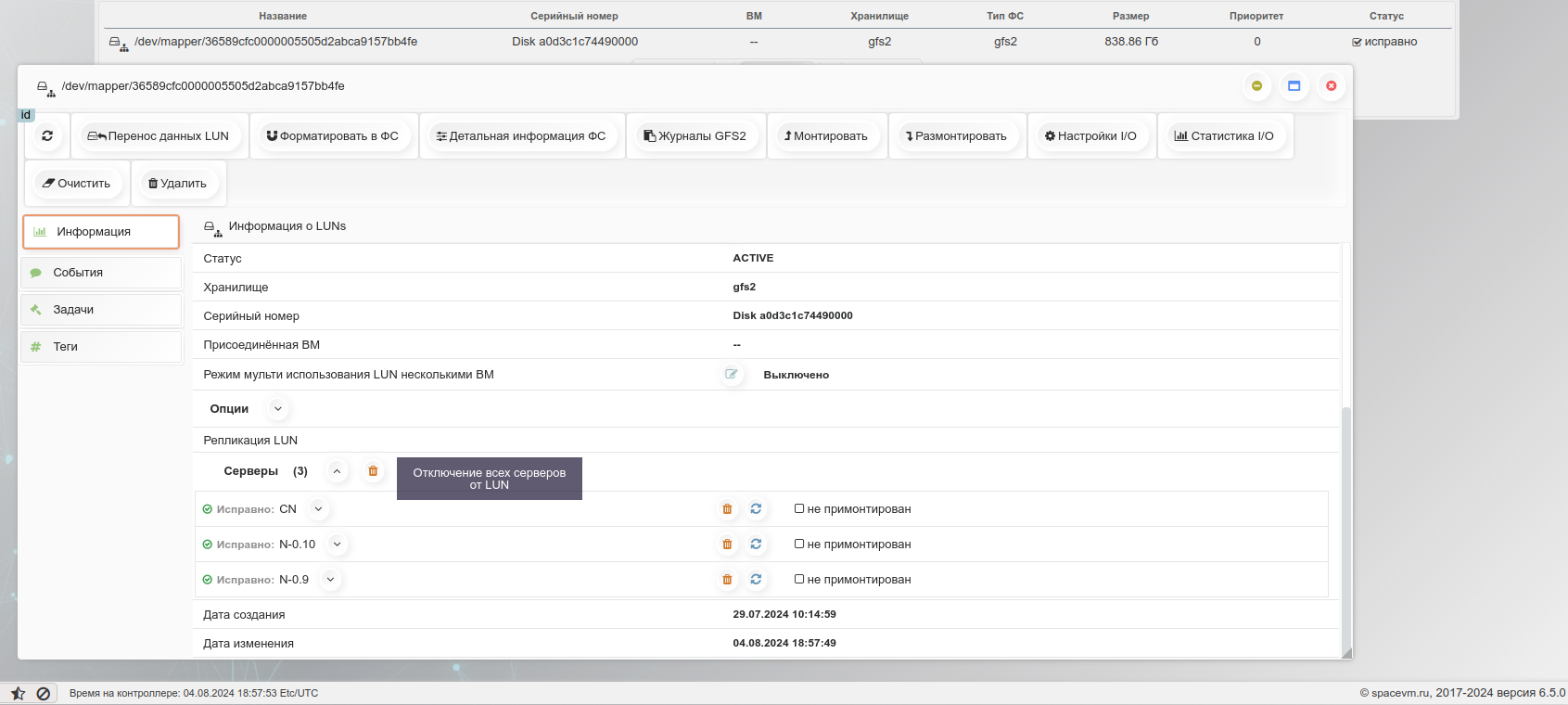This screenshot has width=1568, height=705.
Task: Click the Монтировать button
Action: 826,135
